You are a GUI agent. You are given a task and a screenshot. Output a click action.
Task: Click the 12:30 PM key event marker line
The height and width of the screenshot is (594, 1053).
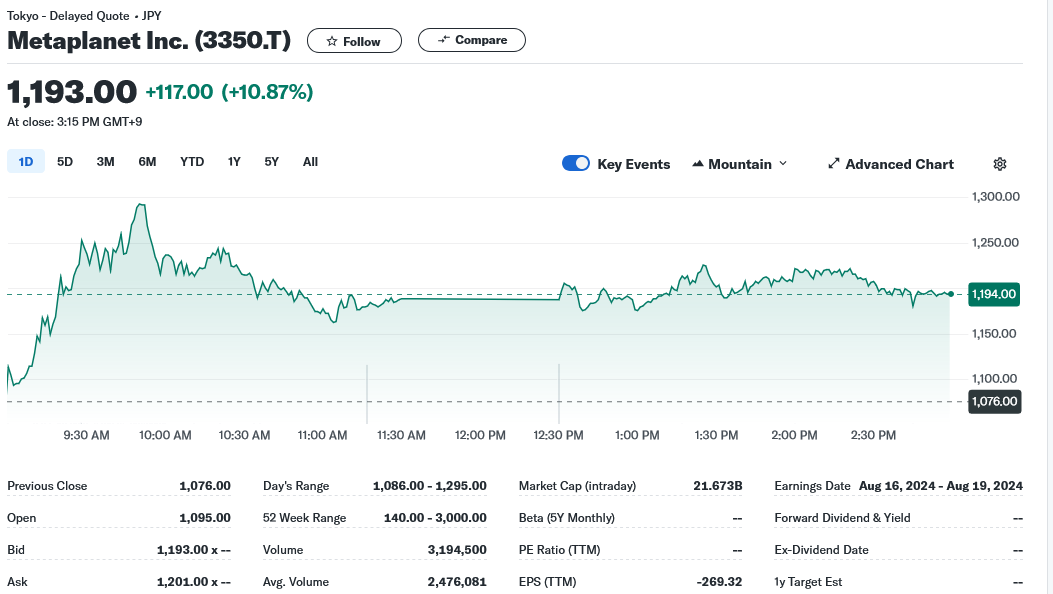pos(559,394)
